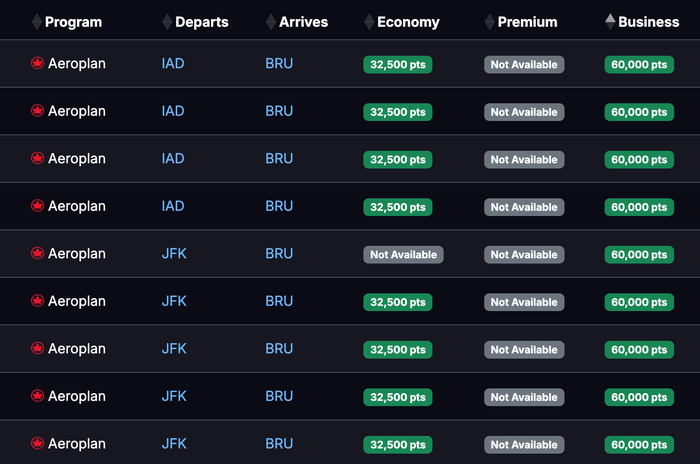The height and width of the screenshot is (464, 700).
Task: Sort by Arrives column sort arrows
Action: pos(271,22)
